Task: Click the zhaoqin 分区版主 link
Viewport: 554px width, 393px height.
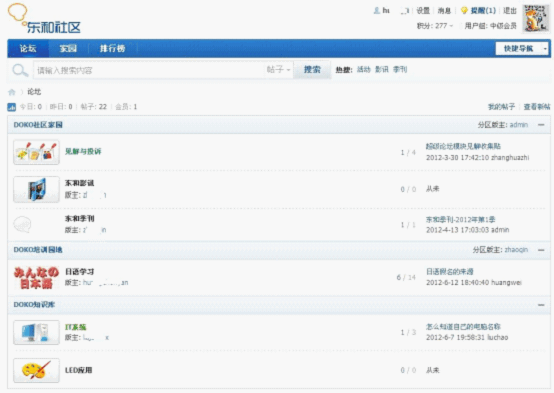Action: (516, 250)
